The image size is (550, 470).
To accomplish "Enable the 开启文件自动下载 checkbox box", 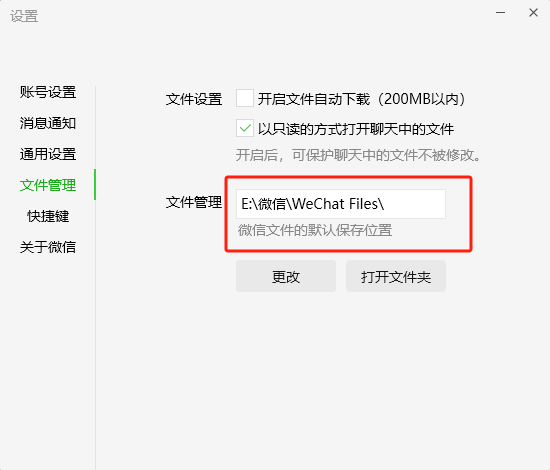I will (x=245, y=98).
